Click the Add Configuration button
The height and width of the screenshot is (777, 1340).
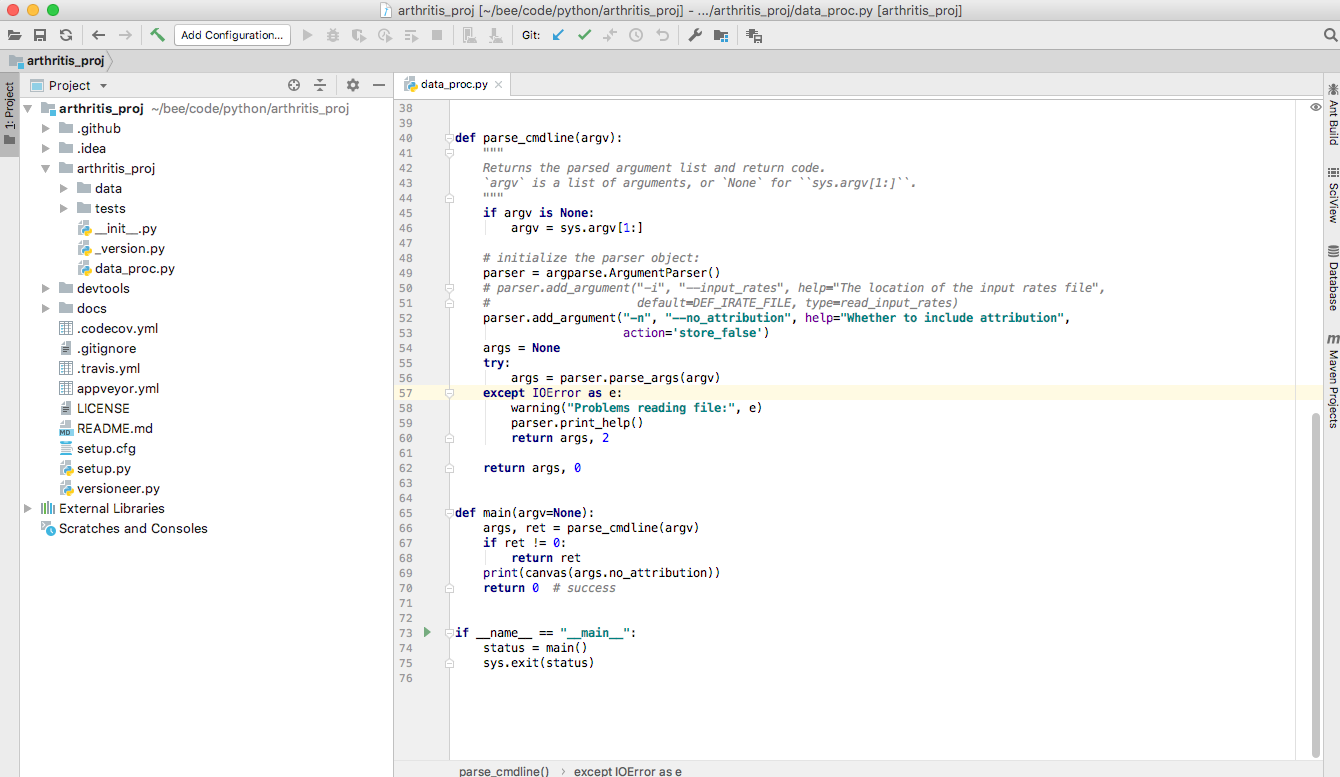point(232,35)
